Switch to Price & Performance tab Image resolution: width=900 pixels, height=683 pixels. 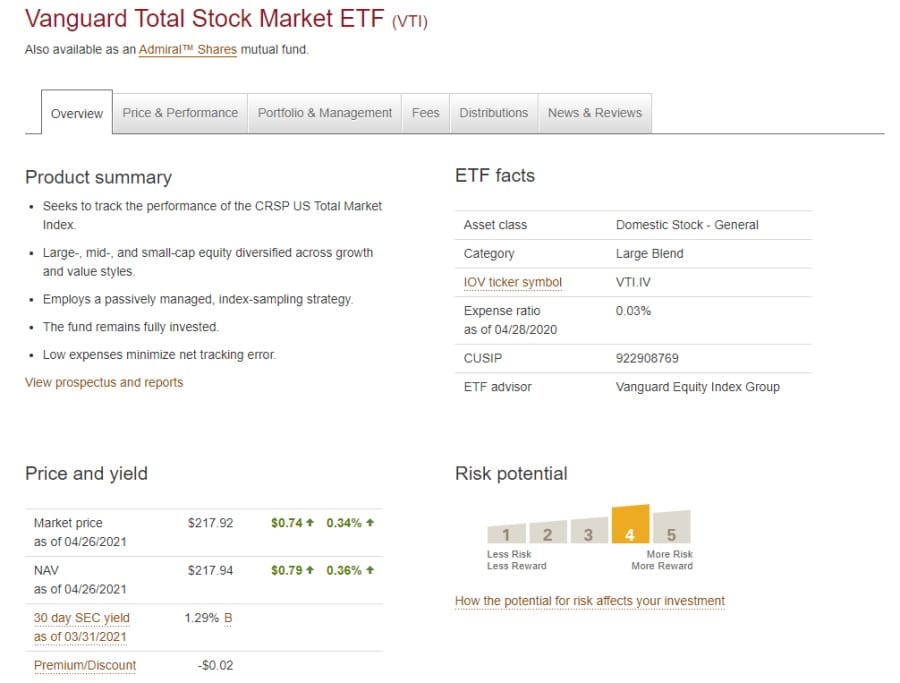[180, 113]
